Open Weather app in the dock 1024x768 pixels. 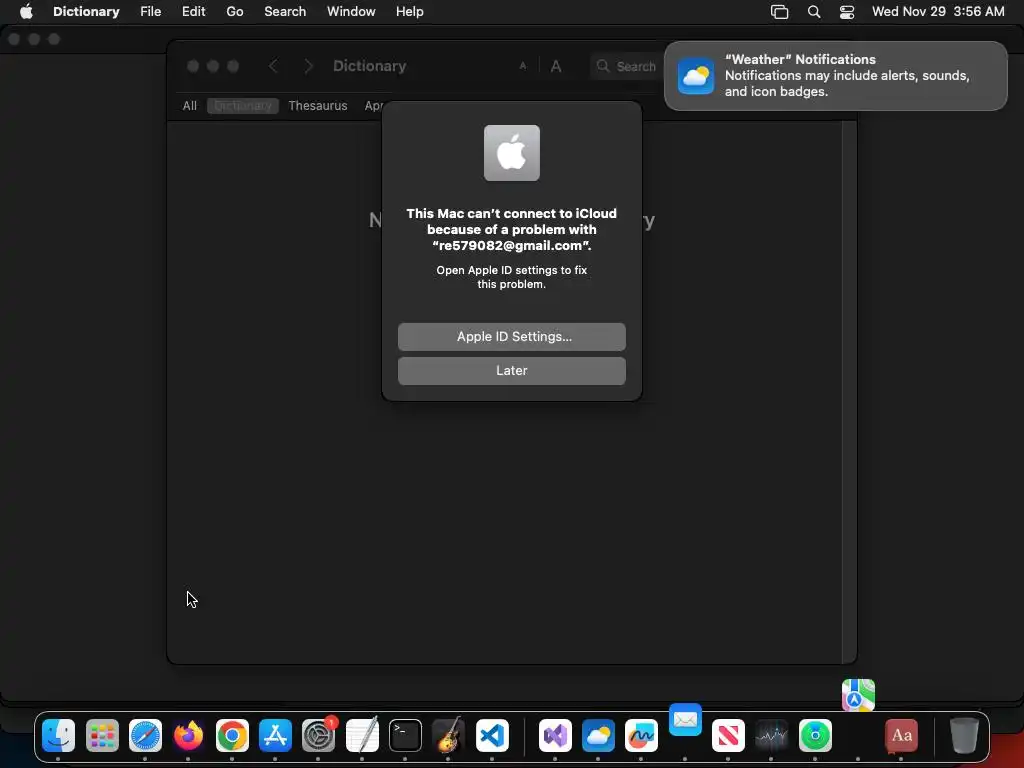[x=598, y=735]
